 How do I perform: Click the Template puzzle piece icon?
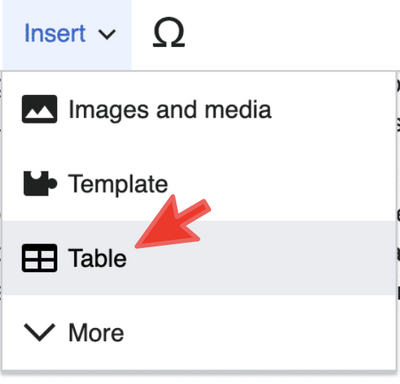point(40,183)
